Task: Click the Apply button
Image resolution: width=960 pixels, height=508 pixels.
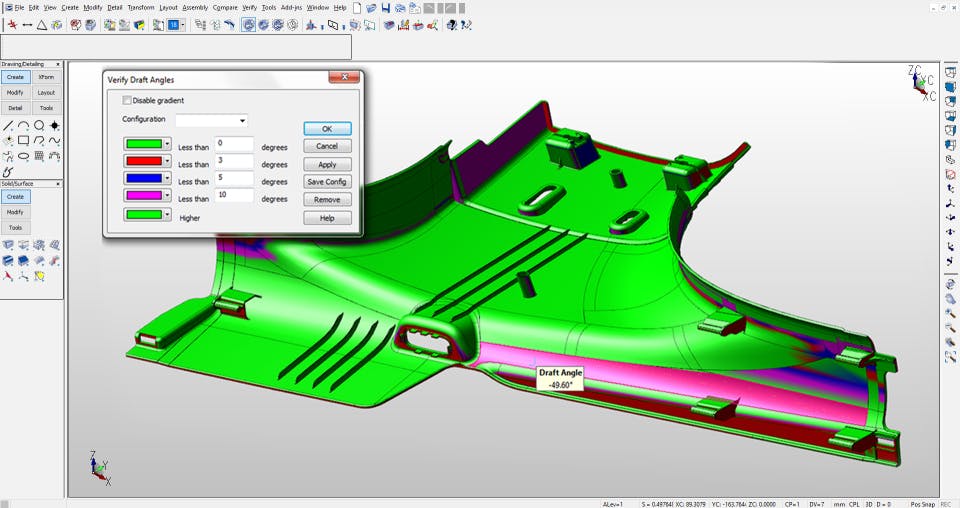Action: [328, 164]
